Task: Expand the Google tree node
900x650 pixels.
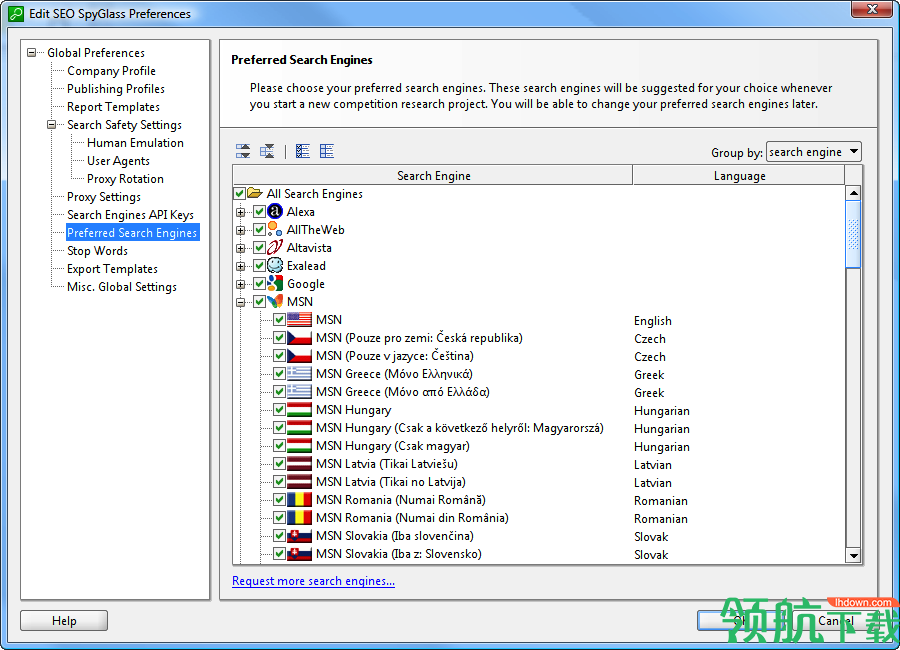Action: pos(241,284)
